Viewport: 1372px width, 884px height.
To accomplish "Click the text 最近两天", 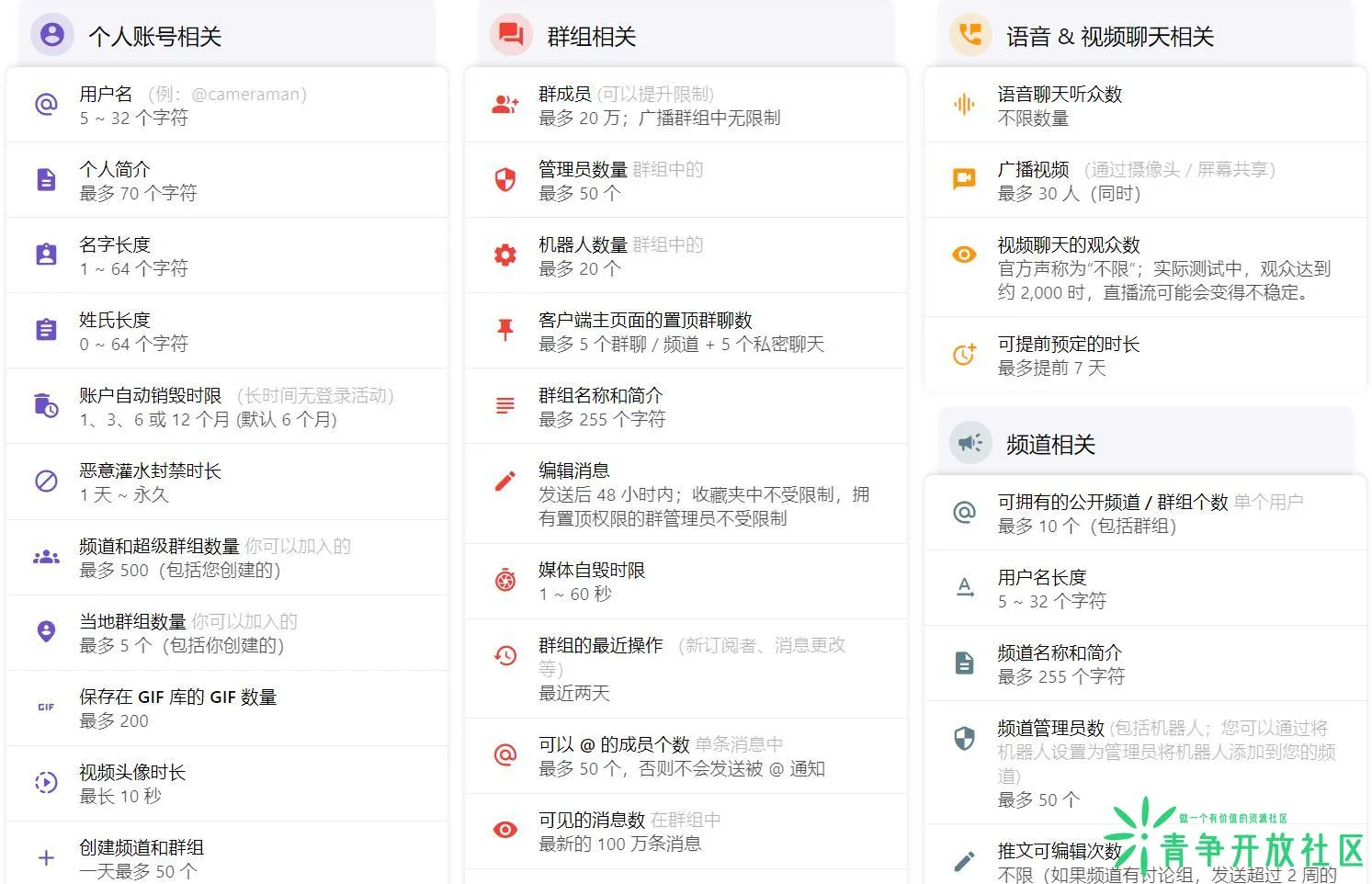I will [x=573, y=693].
